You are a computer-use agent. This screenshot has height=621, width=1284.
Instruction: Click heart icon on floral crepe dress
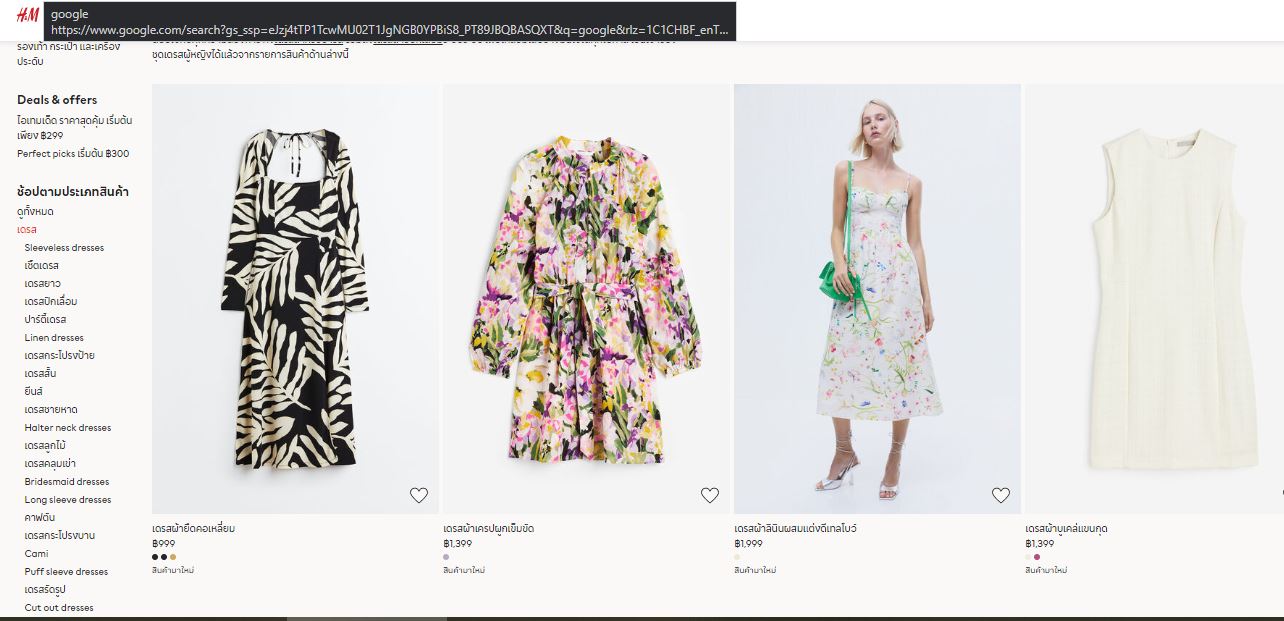tap(710, 495)
